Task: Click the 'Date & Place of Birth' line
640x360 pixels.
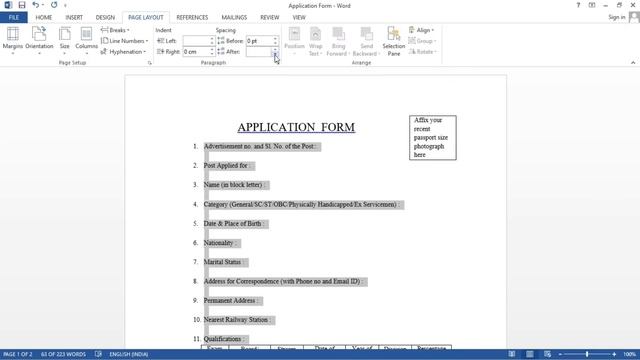Action: tap(234, 224)
